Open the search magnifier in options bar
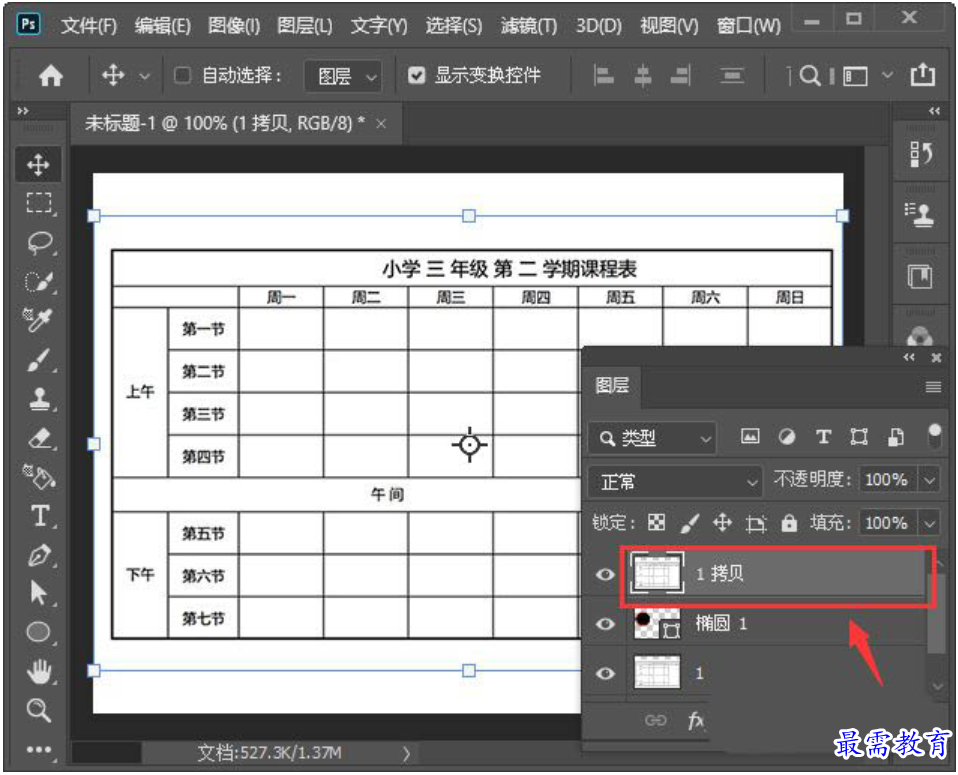 pos(810,76)
